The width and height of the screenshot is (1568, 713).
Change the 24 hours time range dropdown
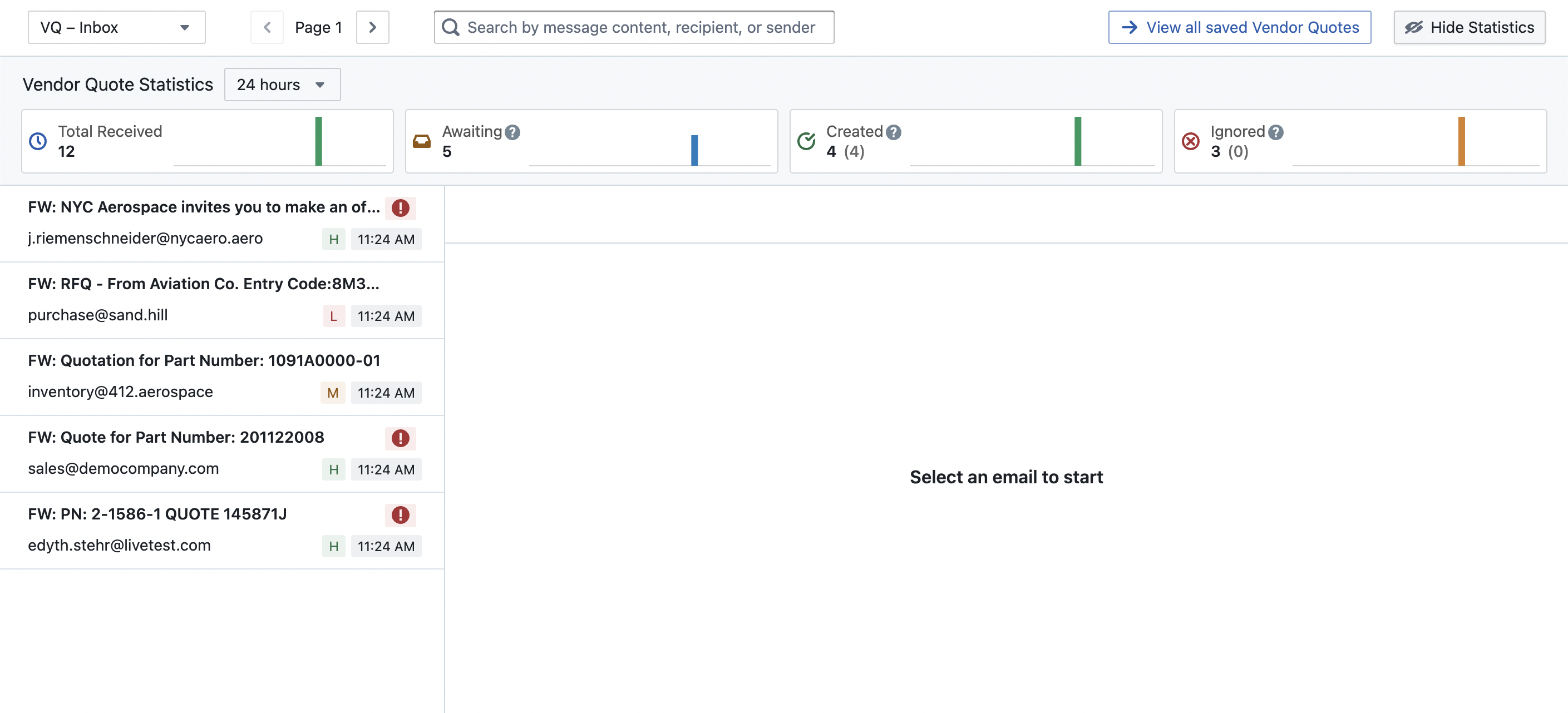click(x=282, y=85)
